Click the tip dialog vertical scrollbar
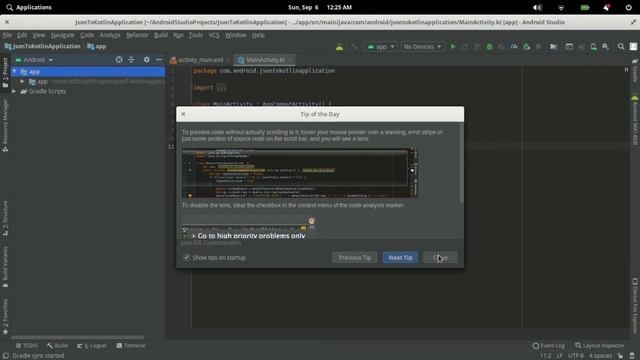The width and height of the screenshot is (640, 360). (x=461, y=163)
